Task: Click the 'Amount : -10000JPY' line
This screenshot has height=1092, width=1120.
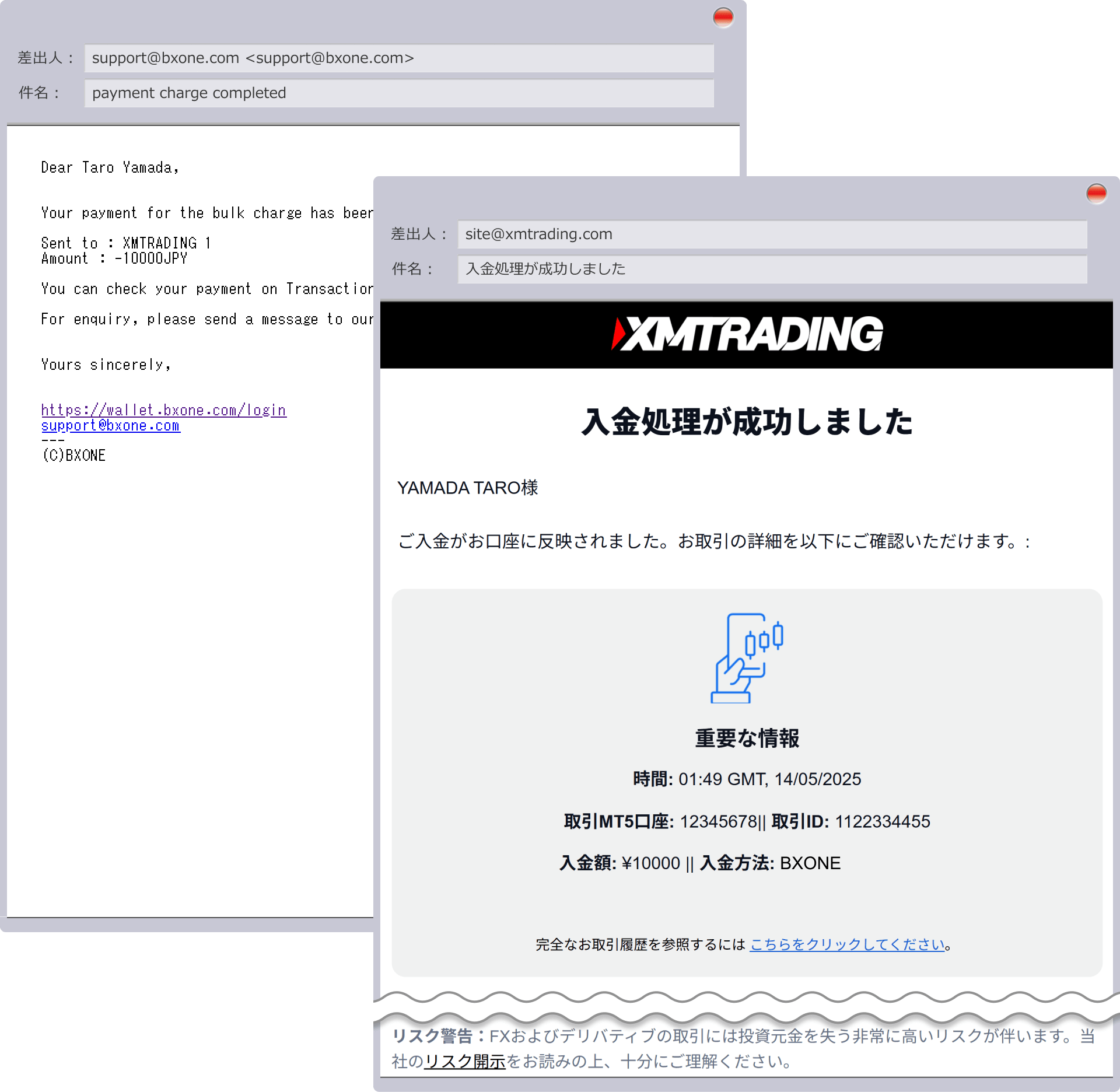Action: 114,258
